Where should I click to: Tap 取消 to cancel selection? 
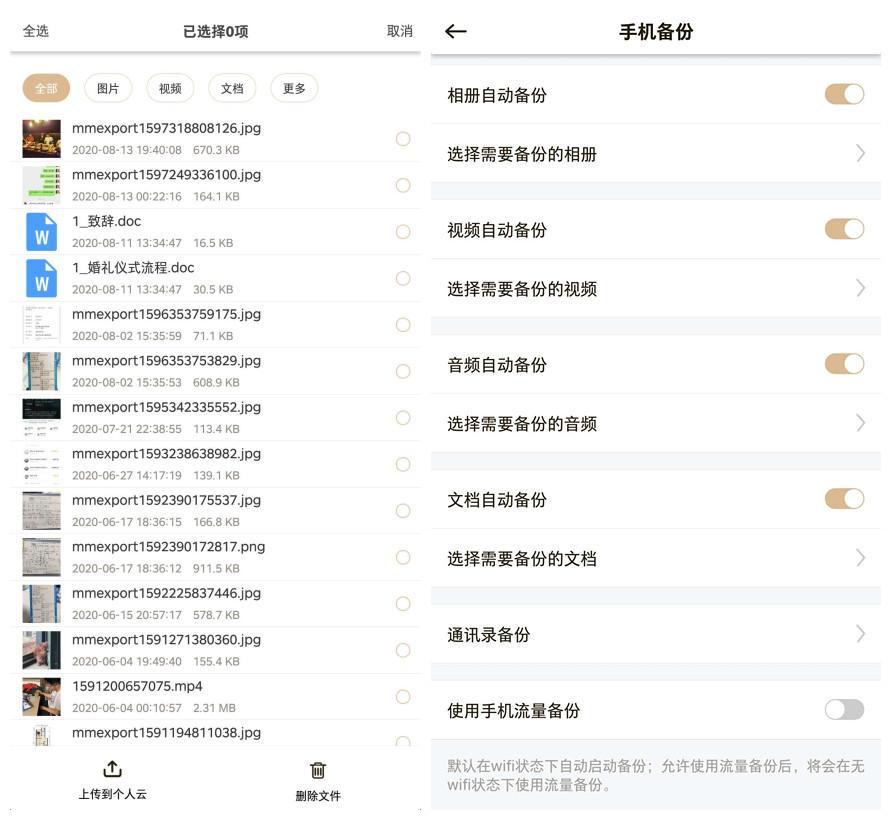pos(399,31)
